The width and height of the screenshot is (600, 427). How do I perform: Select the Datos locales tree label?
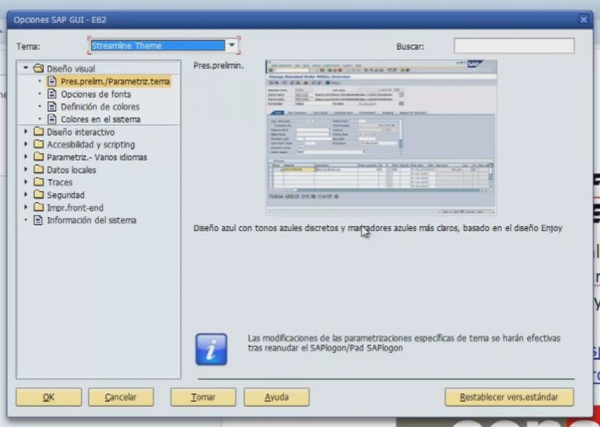coord(71,170)
